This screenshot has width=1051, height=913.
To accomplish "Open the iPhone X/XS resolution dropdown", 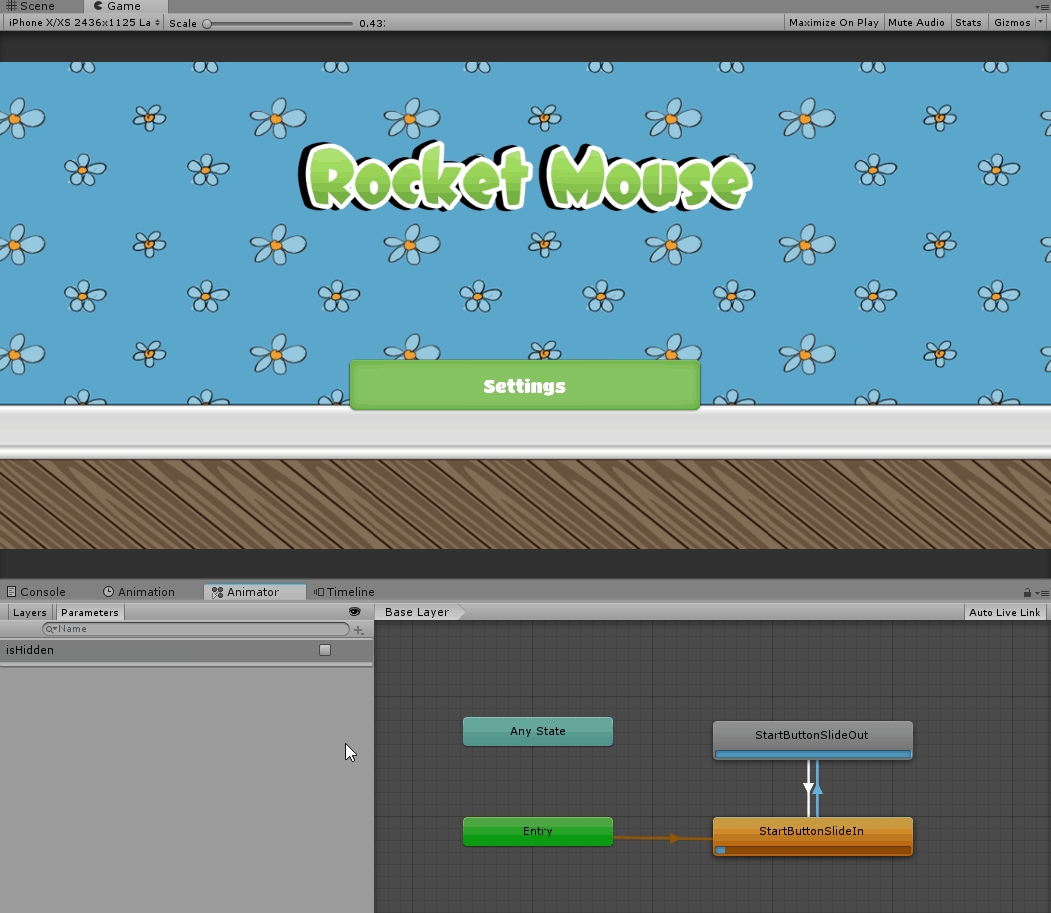I will pyautogui.click(x=83, y=22).
